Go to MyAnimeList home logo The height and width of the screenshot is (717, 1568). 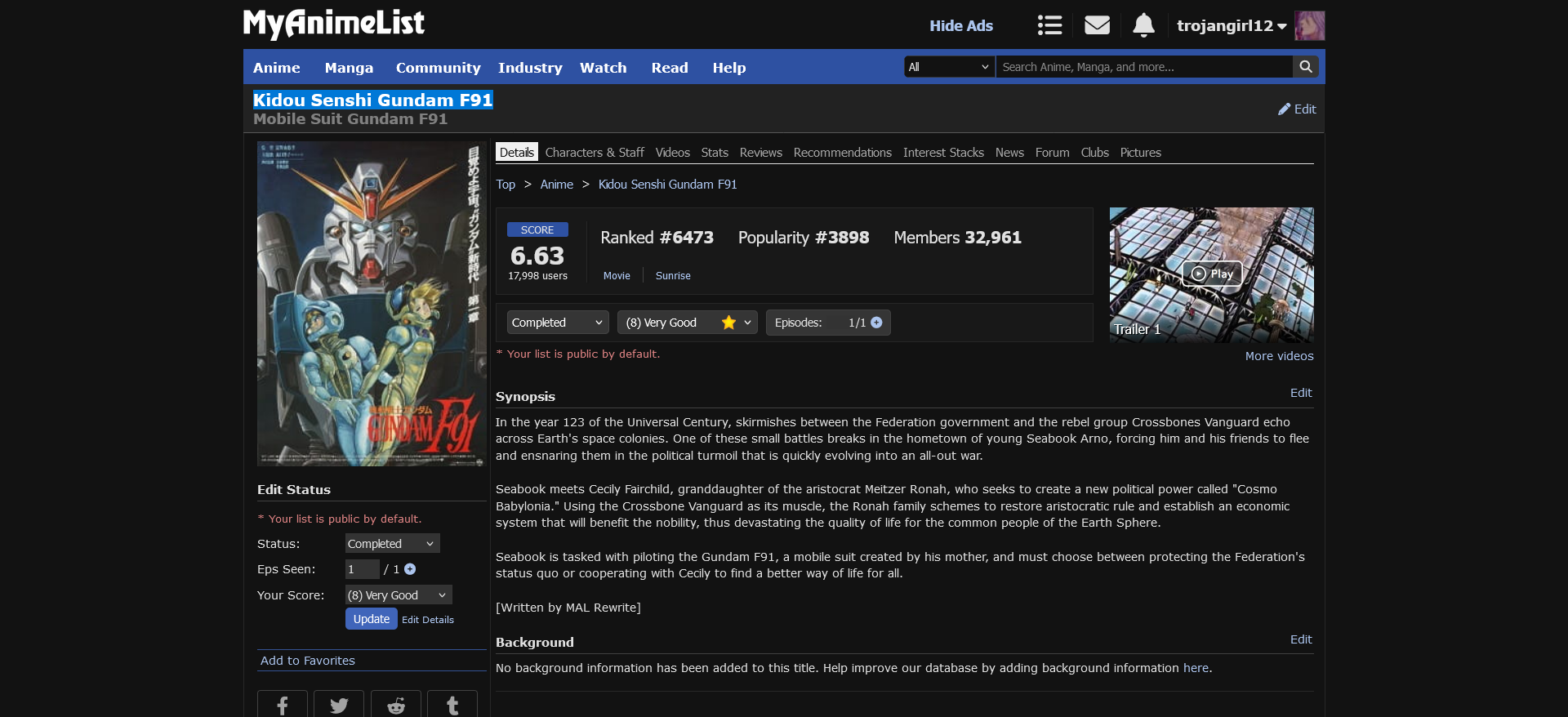tap(334, 24)
